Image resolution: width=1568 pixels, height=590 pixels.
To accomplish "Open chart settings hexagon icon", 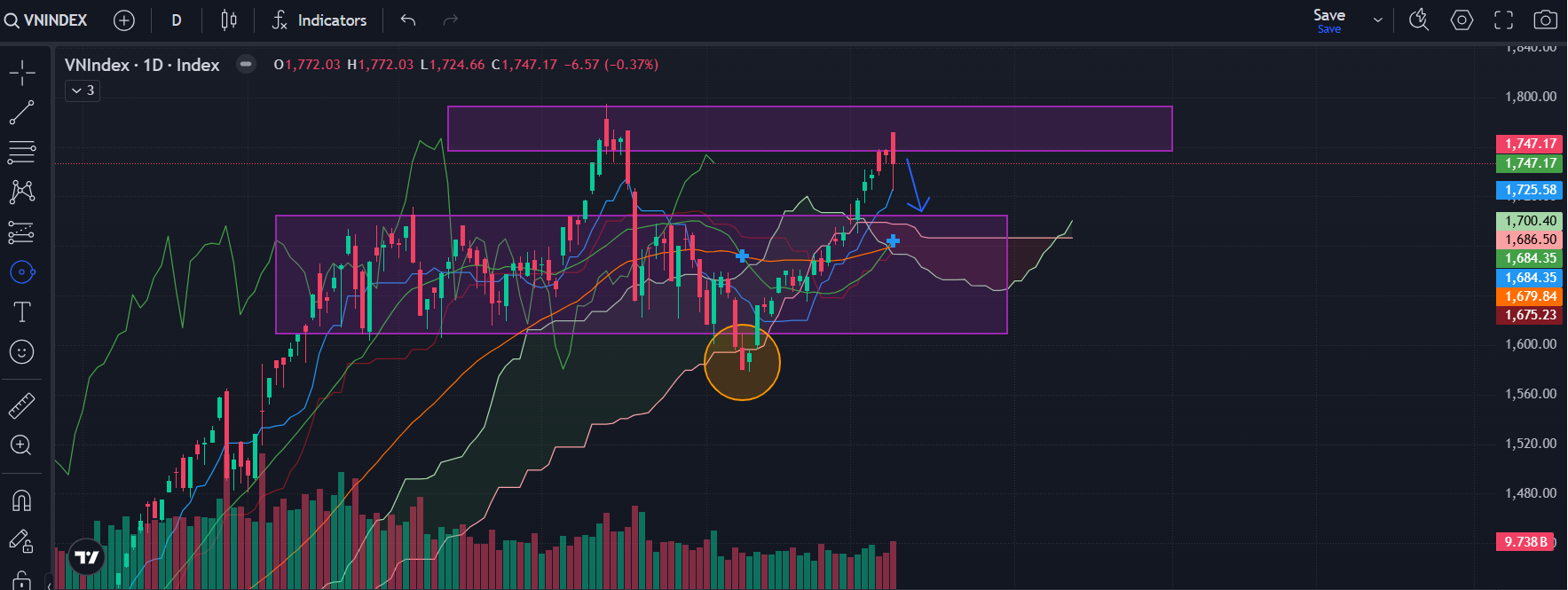I will pos(1462,20).
